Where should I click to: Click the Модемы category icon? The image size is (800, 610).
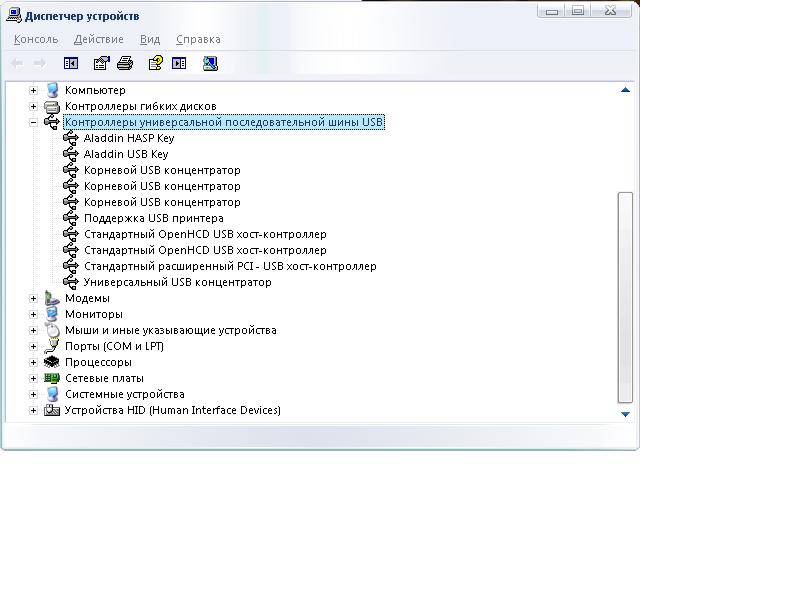click(x=52, y=298)
